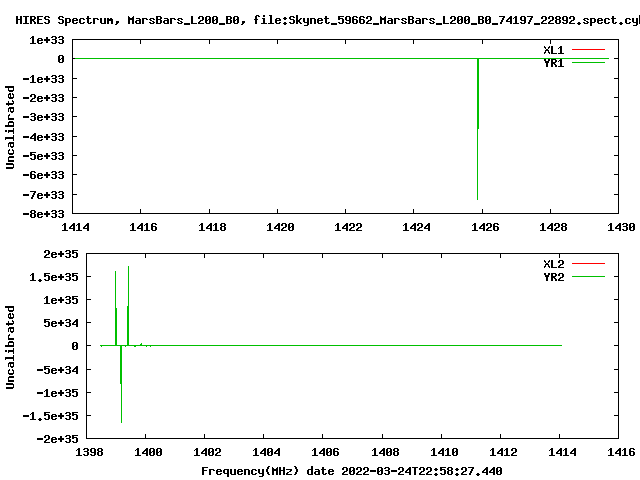
Task: Click the green YR2 legend line sample
Action: pos(588,276)
